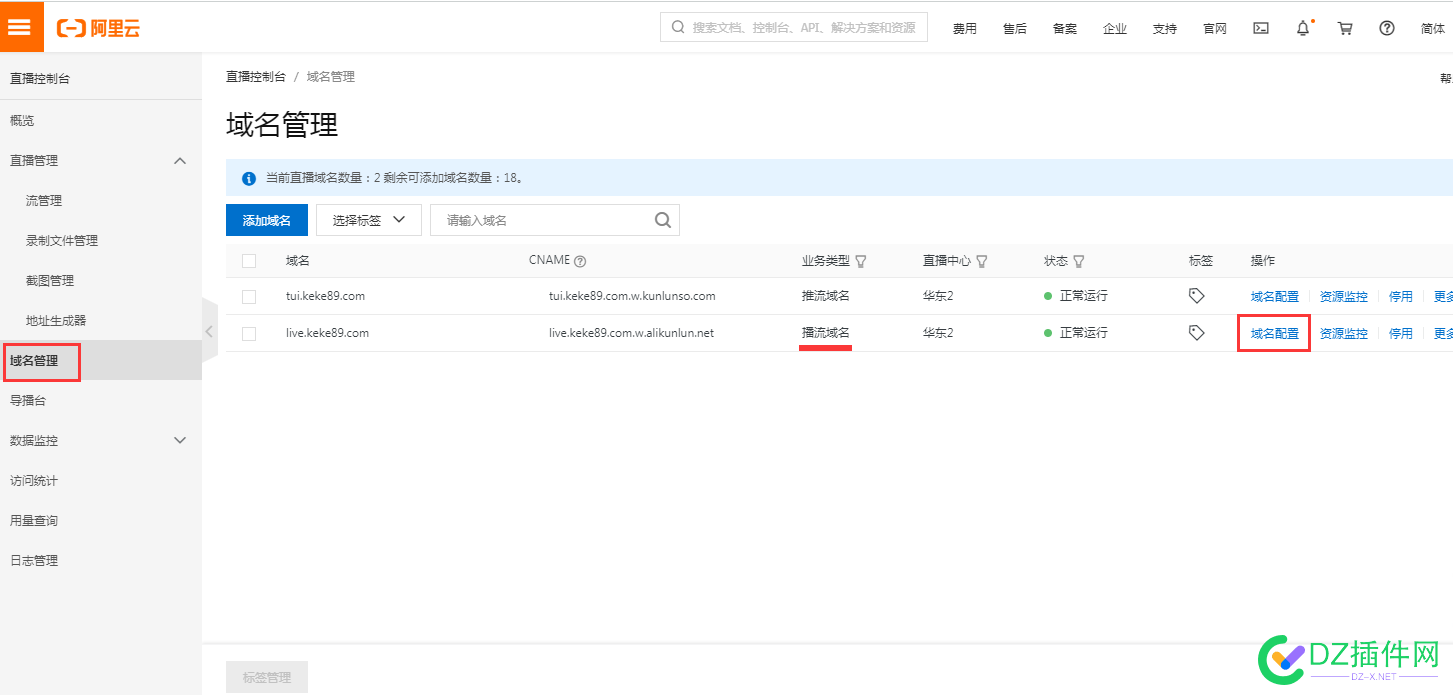This screenshot has height=695, width=1453.
Task: Click the 推流域名 business type cell
Action: coord(826,296)
